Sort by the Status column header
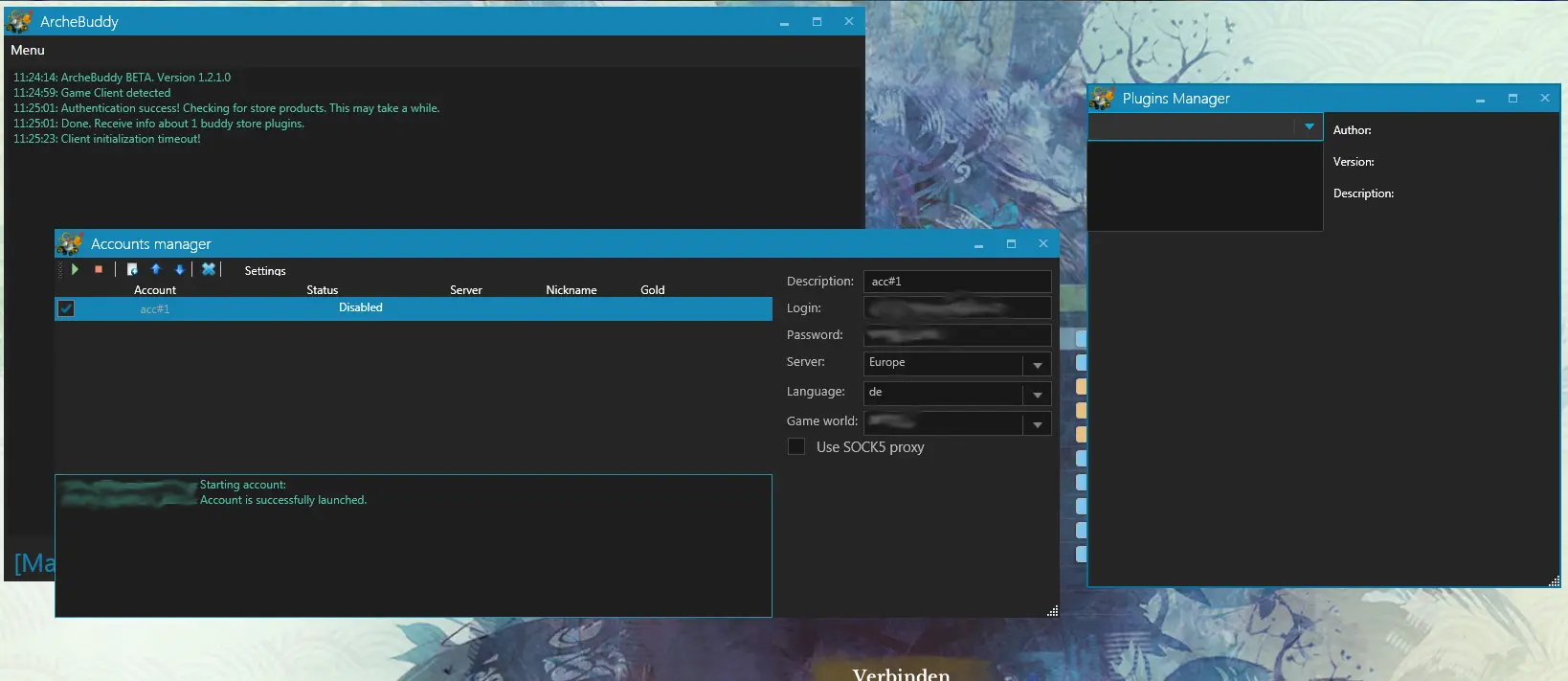The image size is (1568, 681). pyautogui.click(x=323, y=290)
